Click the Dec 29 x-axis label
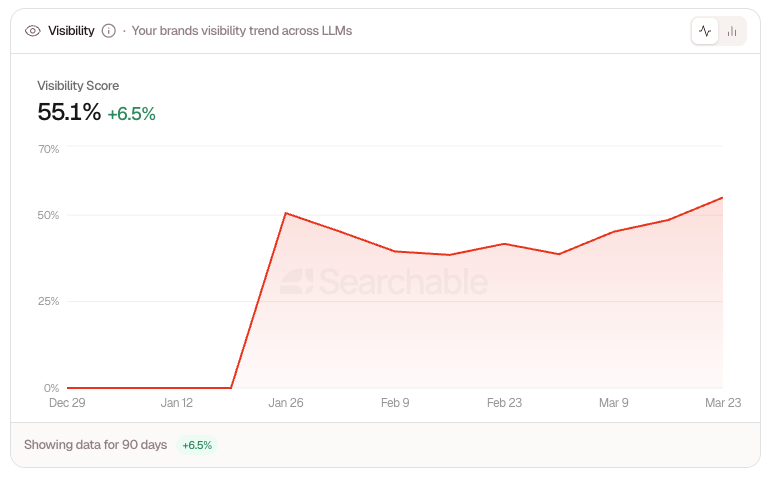This screenshot has width=775, height=480. pyautogui.click(x=67, y=403)
